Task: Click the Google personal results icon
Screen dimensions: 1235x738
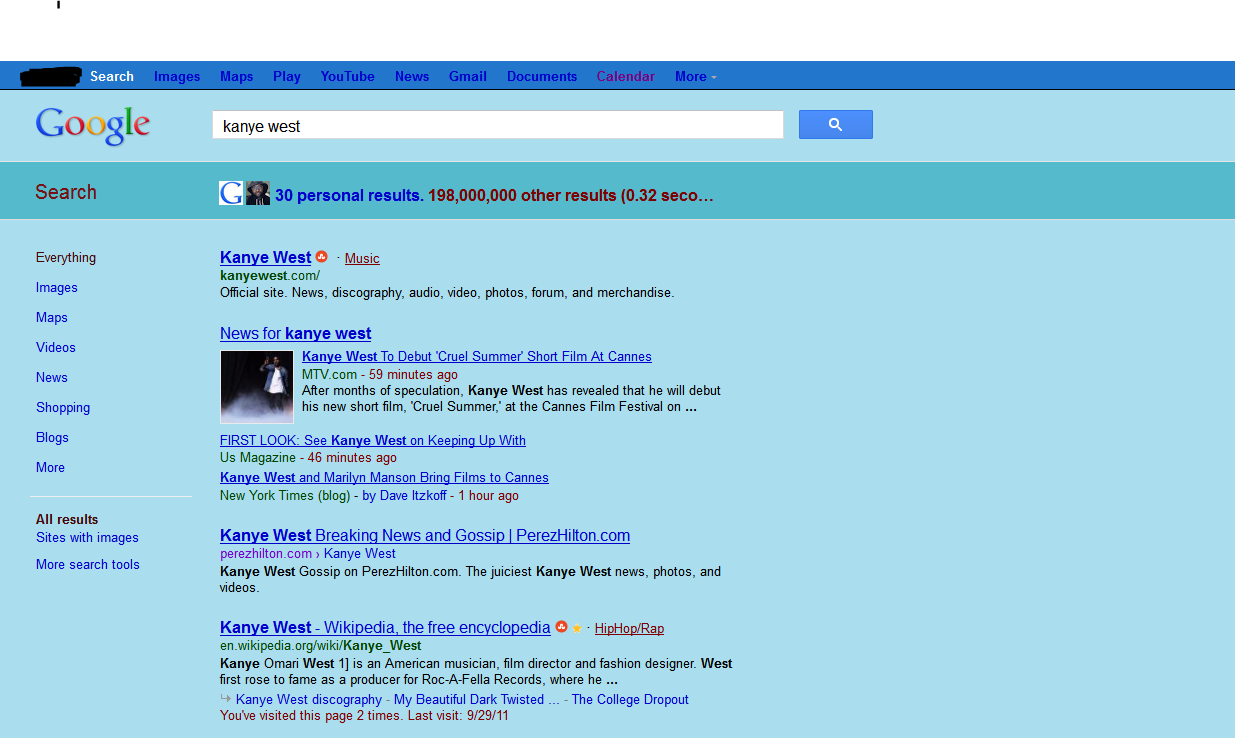Action: click(231, 193)
